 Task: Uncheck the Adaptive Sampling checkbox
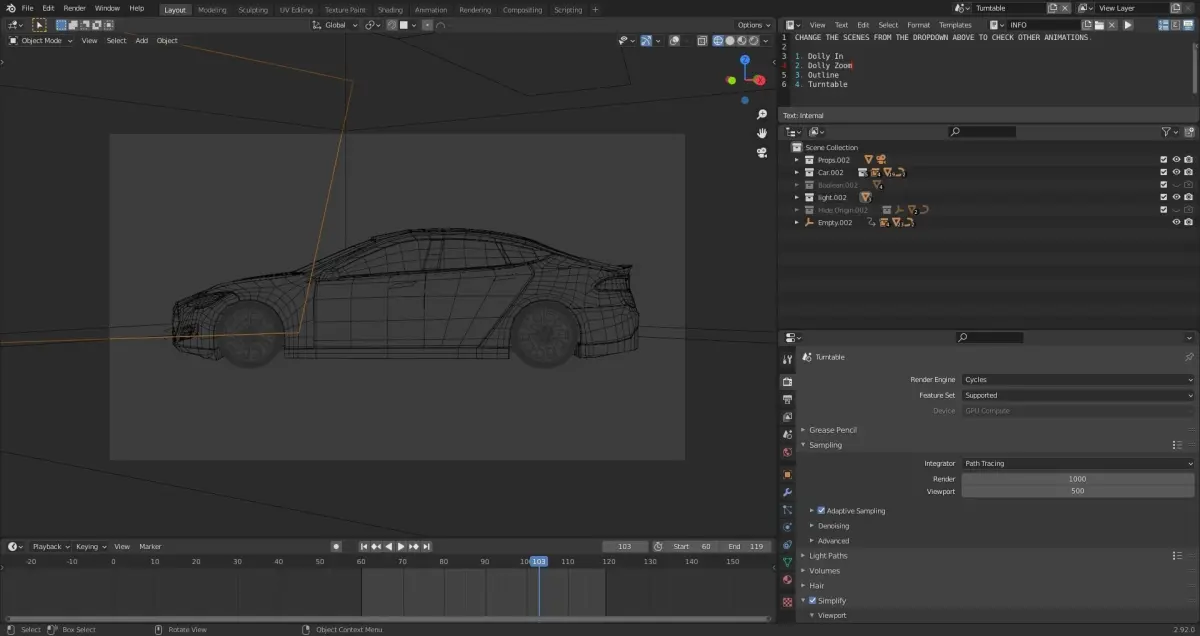click(x=821, y=511)
